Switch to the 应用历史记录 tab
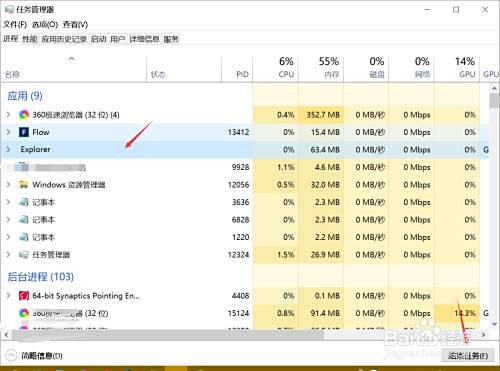This screenshot has width=500, height=371. [x=64, y=39]
